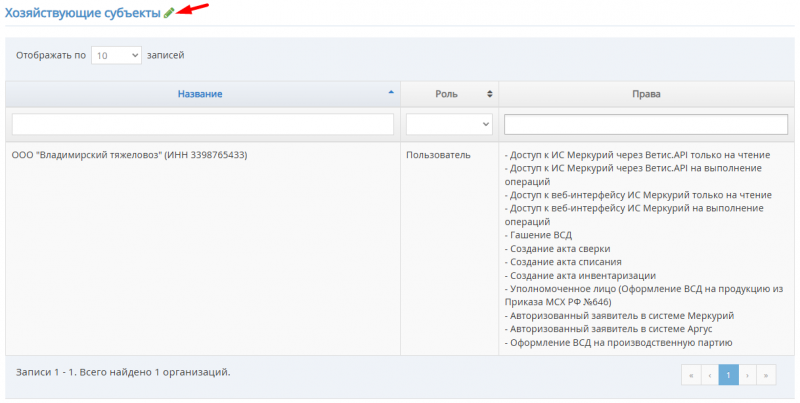The image size is (800, 403).
Task: Click the Пользователь role cell
Action: [x=438, y=156]
